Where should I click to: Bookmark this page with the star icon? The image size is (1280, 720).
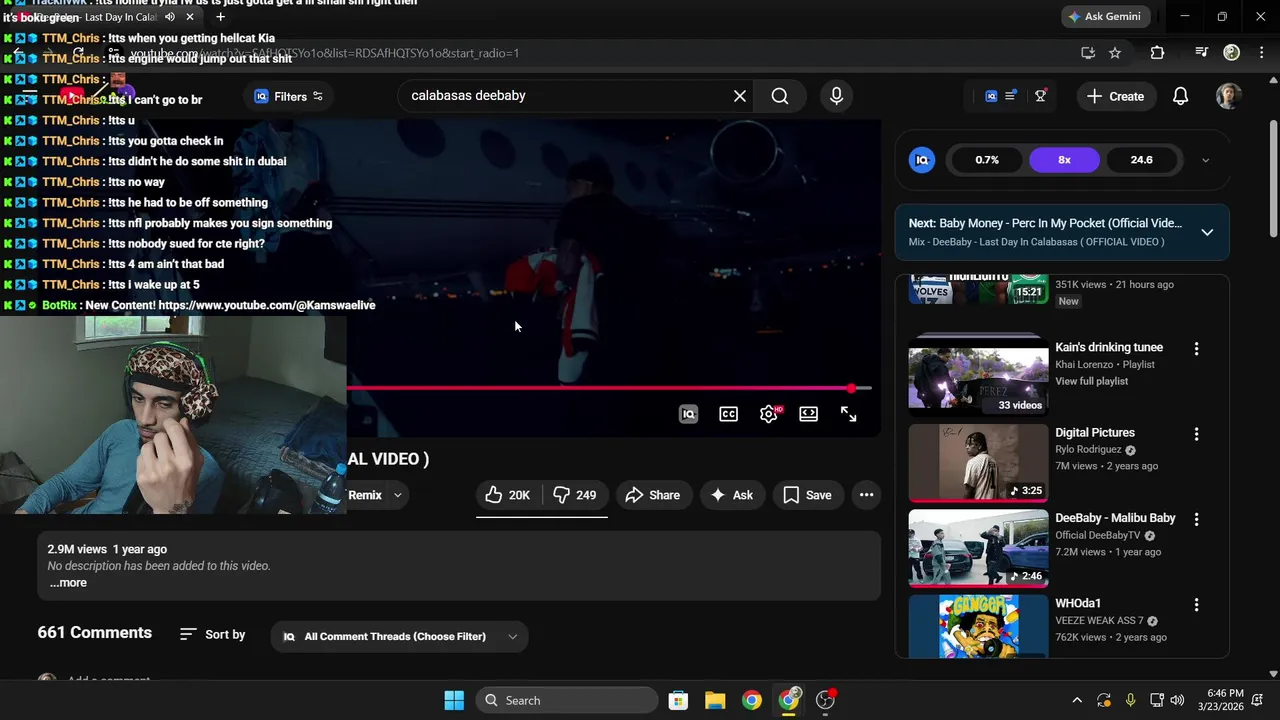1115,53
